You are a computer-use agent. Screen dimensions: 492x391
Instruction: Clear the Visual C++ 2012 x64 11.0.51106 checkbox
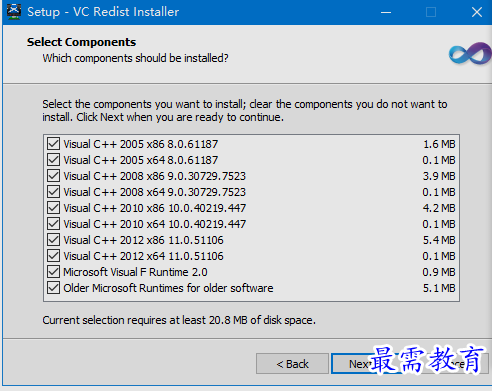(x=53, y=256)
